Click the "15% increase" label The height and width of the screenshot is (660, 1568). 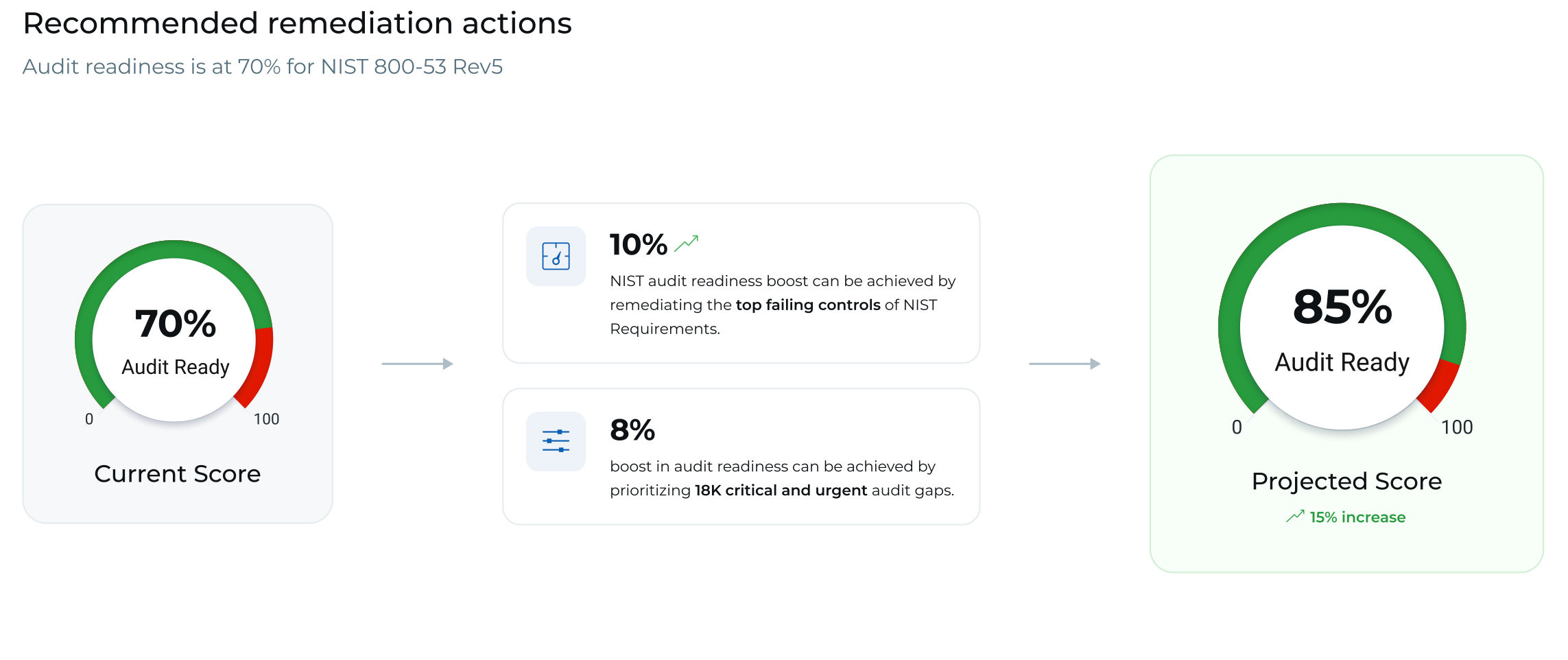click(1357, 517)
